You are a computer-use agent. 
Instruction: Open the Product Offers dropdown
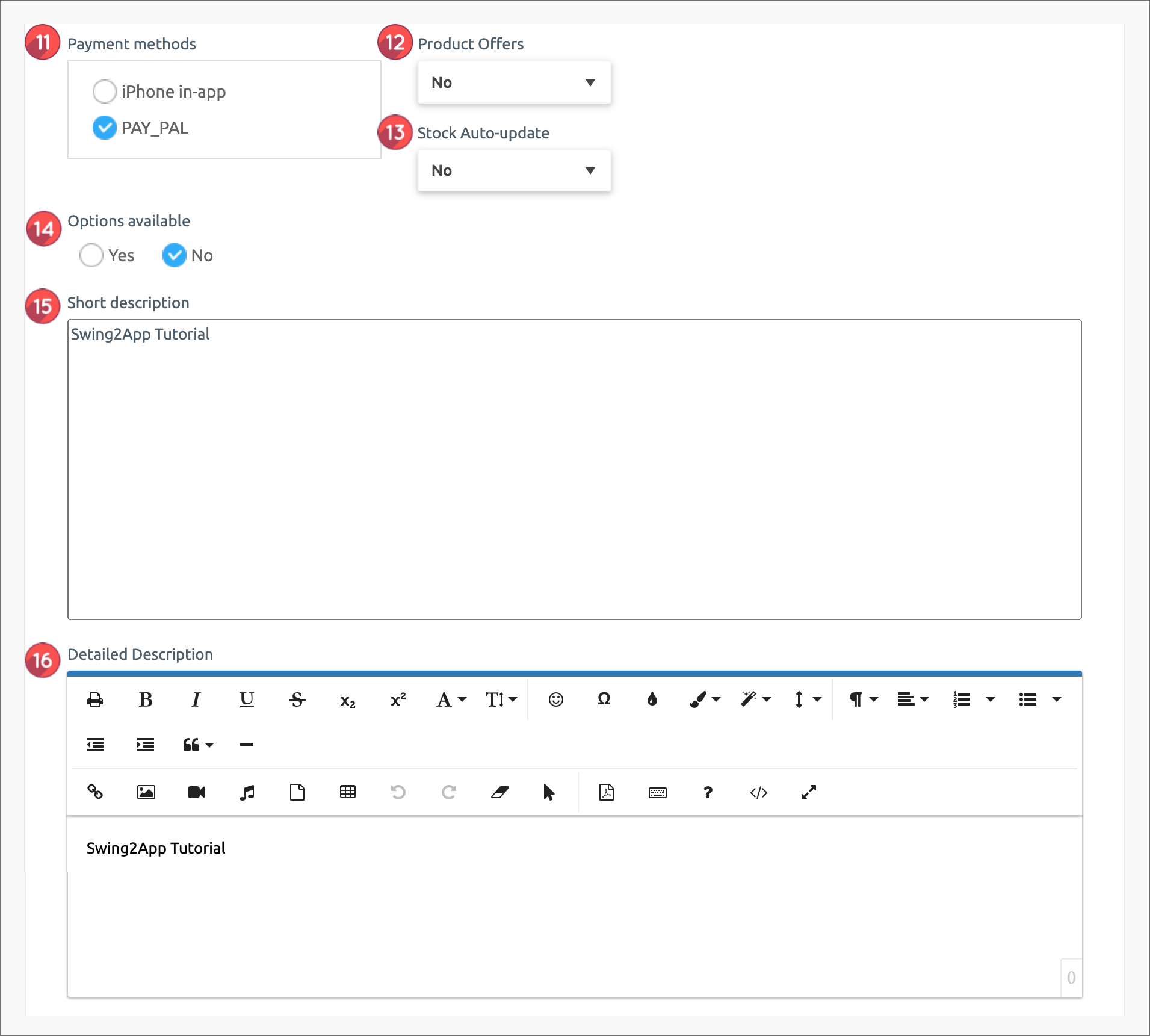(x=514, y=82)
